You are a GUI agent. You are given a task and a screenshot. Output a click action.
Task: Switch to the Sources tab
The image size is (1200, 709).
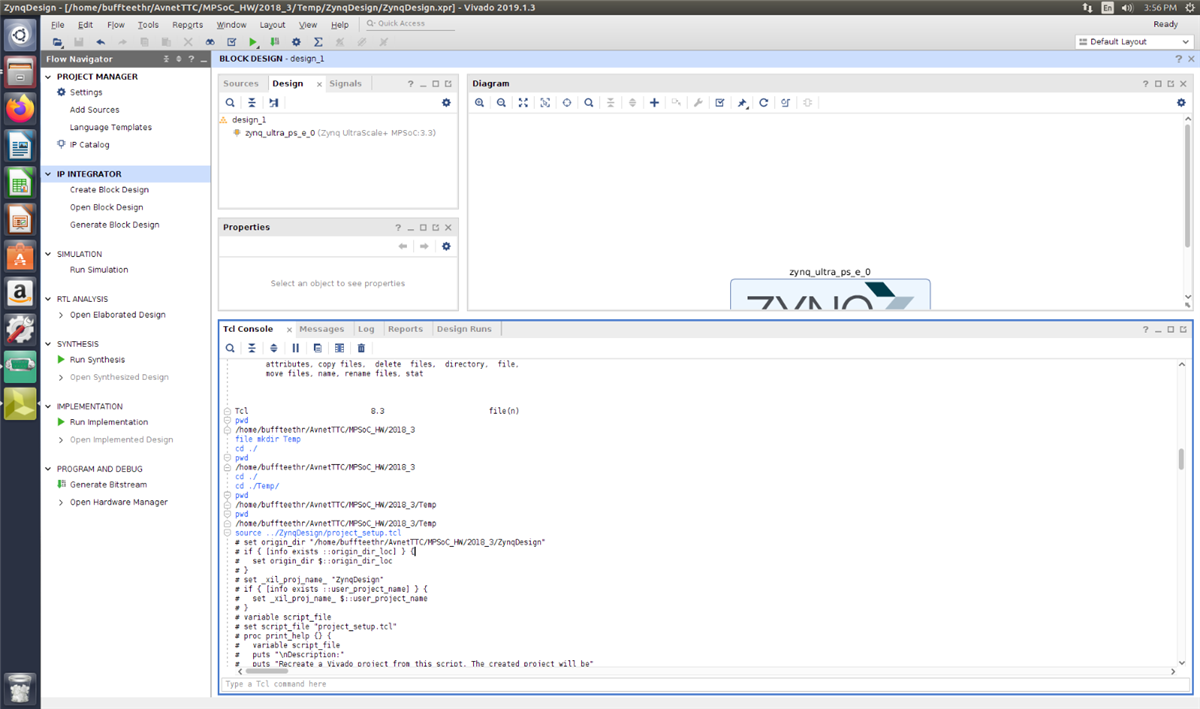pos(240,84)
